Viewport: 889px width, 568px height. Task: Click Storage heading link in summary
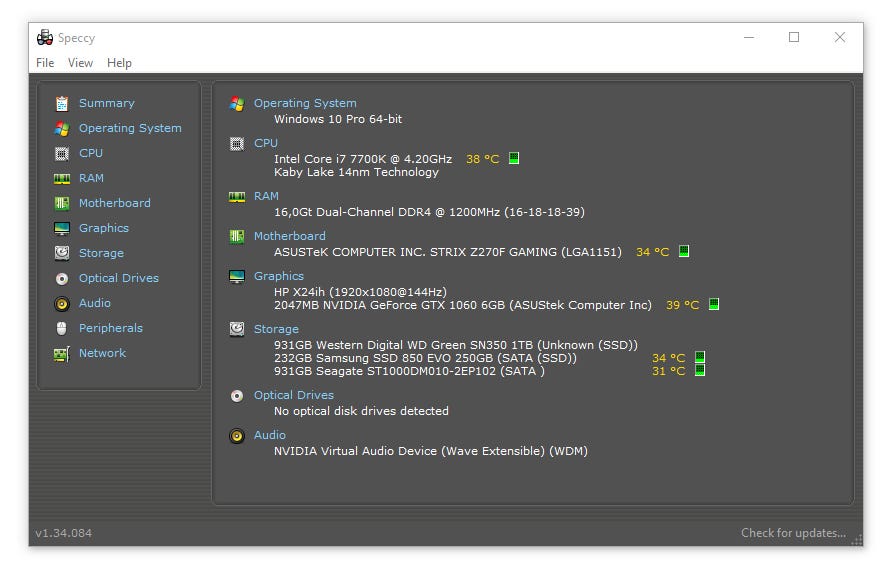(x=276, y=329)
